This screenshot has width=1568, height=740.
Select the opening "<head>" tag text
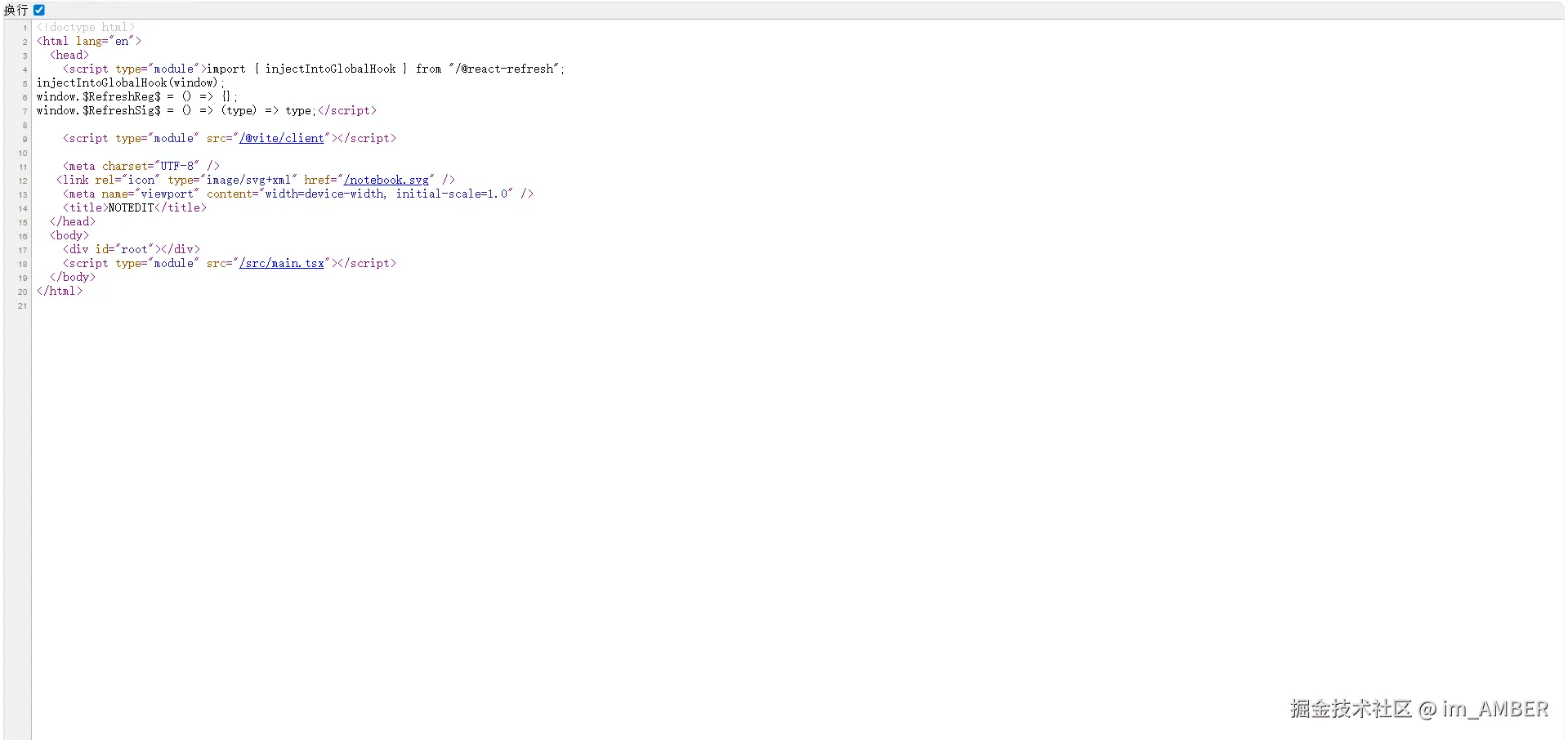(69, 55)
